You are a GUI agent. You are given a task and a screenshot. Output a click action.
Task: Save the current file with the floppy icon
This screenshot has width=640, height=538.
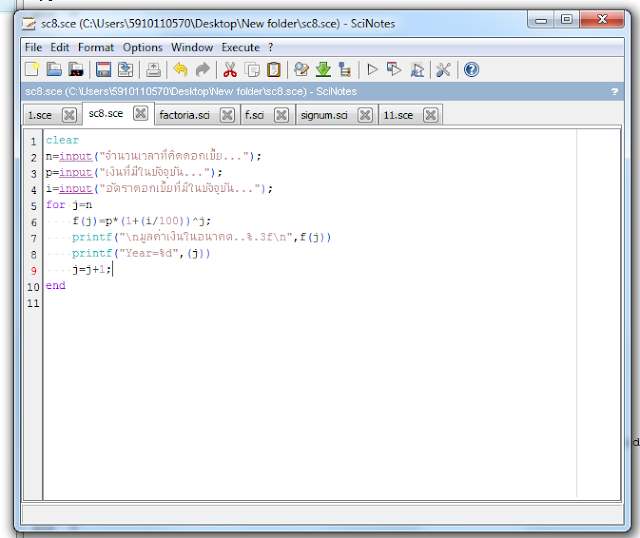coord(103,69)
